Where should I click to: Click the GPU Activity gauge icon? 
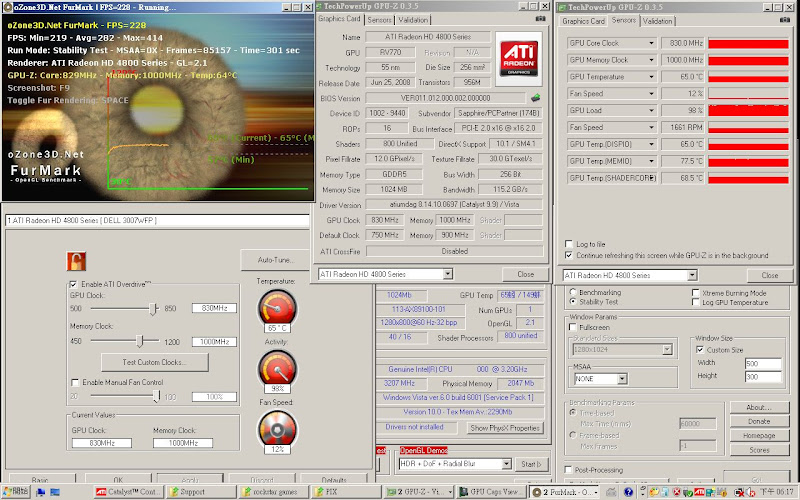coord(275,368)
